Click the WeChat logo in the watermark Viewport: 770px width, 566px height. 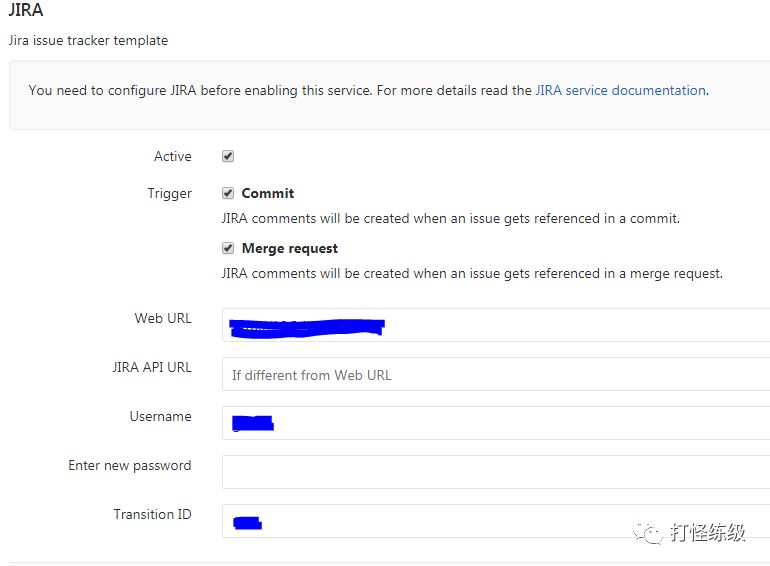click(x=648, y=533)
